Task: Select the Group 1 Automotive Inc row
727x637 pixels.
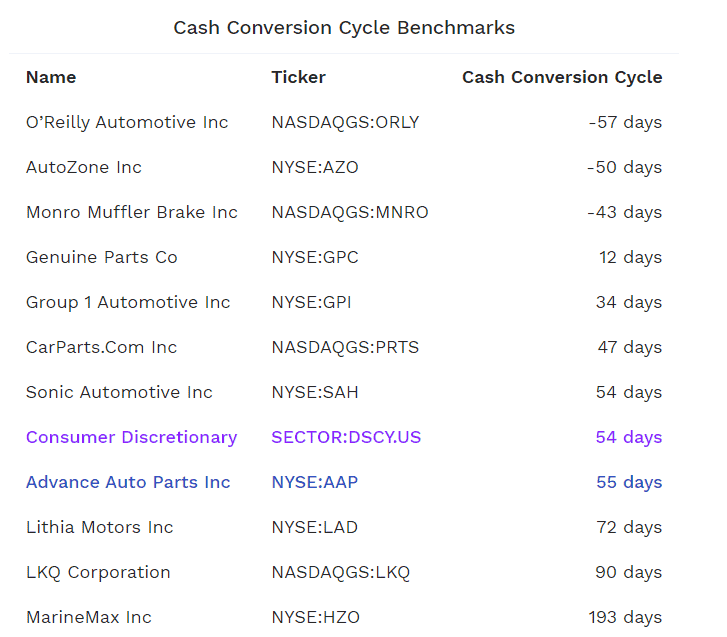Action: click(x=344, y=302)
